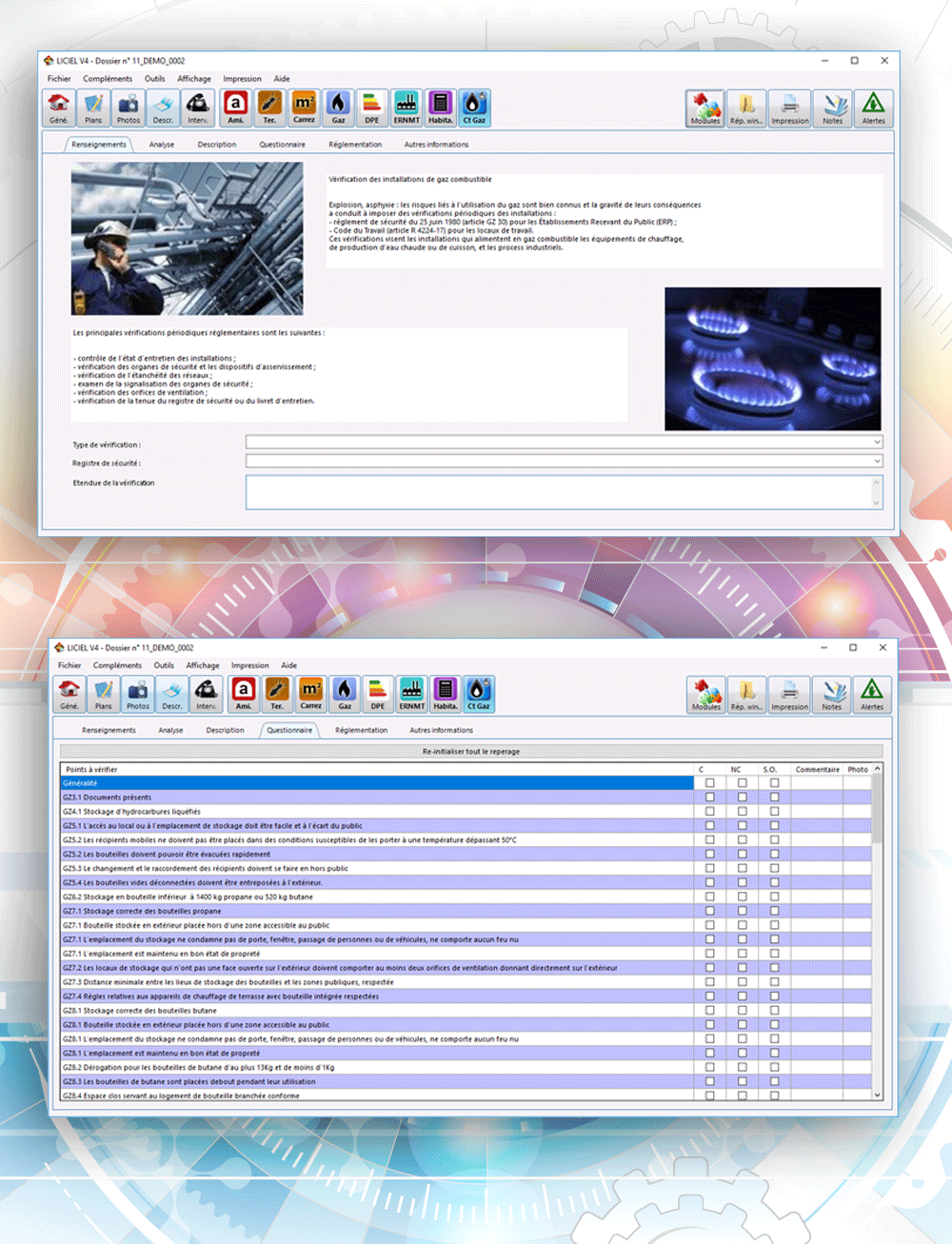Switch to Analyse tab in top window

tap(162, 145)
